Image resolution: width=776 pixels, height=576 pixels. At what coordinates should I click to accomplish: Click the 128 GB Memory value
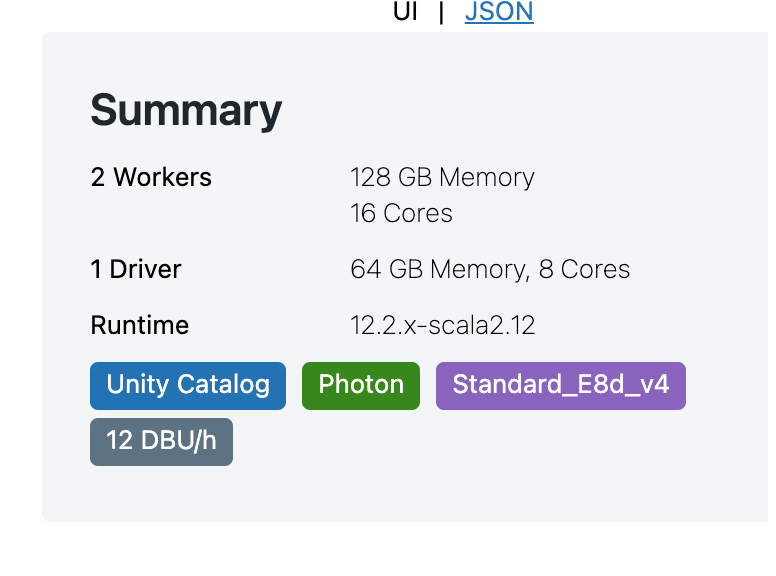tap(442, 178)
